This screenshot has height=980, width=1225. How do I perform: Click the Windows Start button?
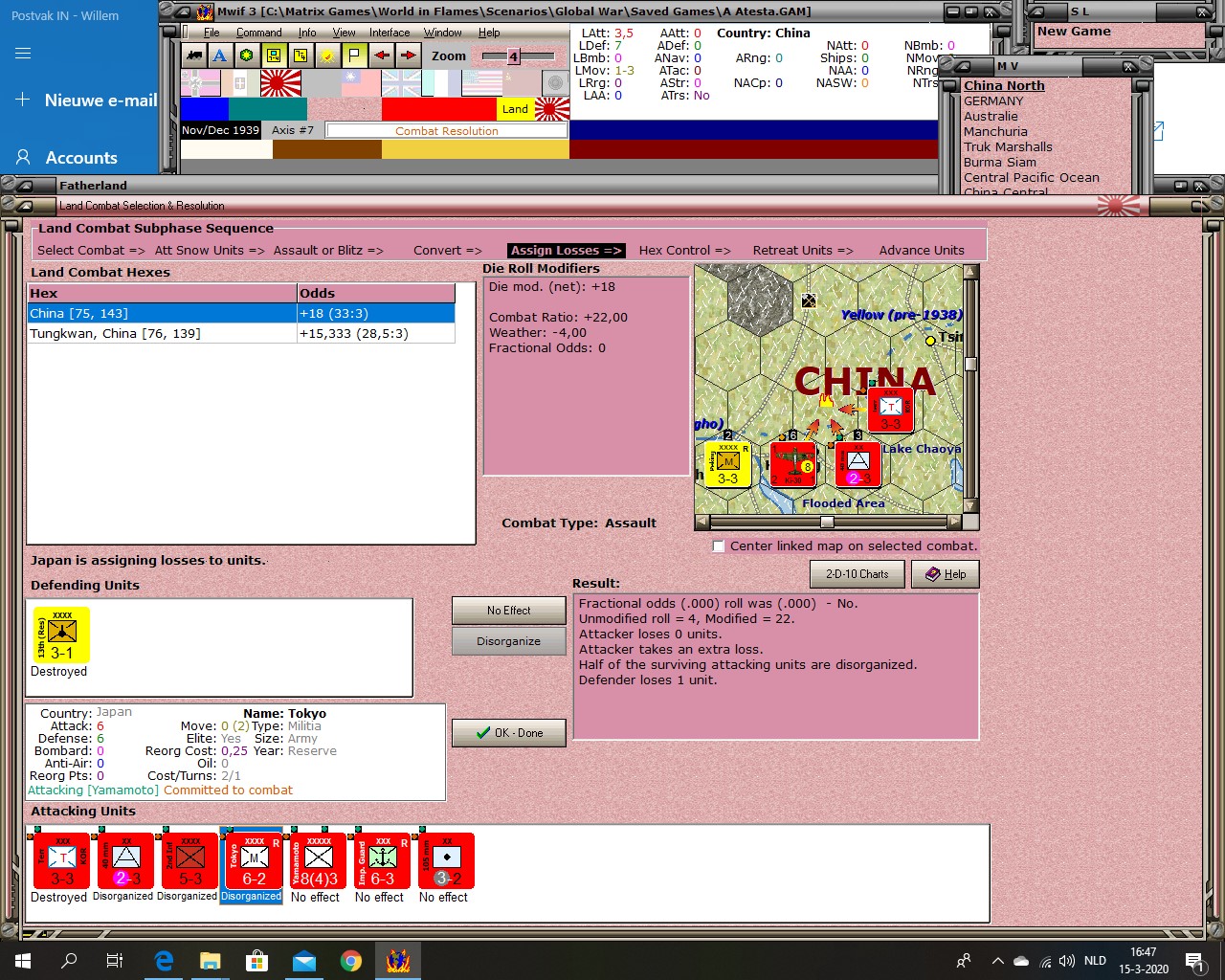pyautogui.click(x=23, y=961)
